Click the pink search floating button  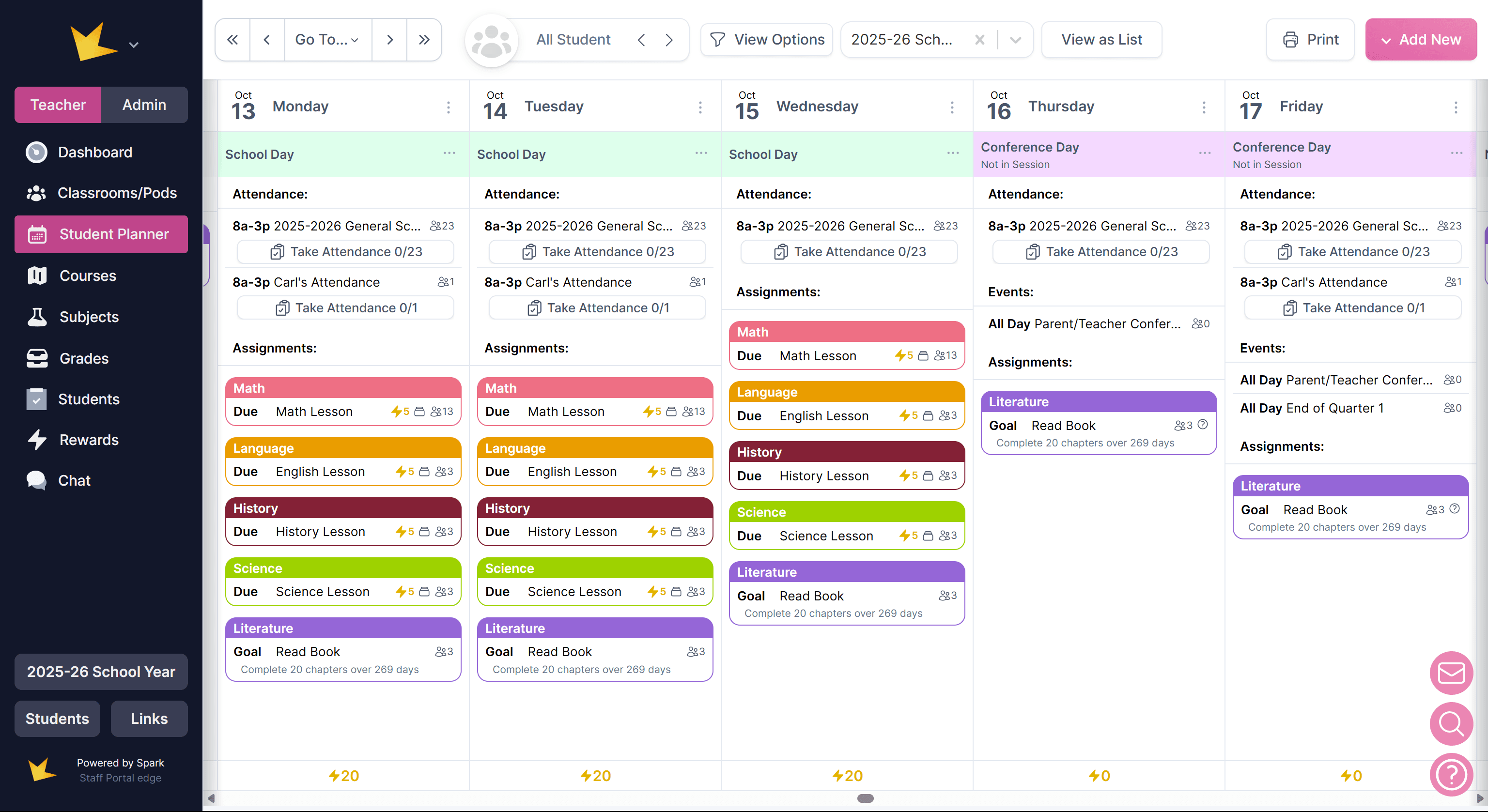[1451, 723]
